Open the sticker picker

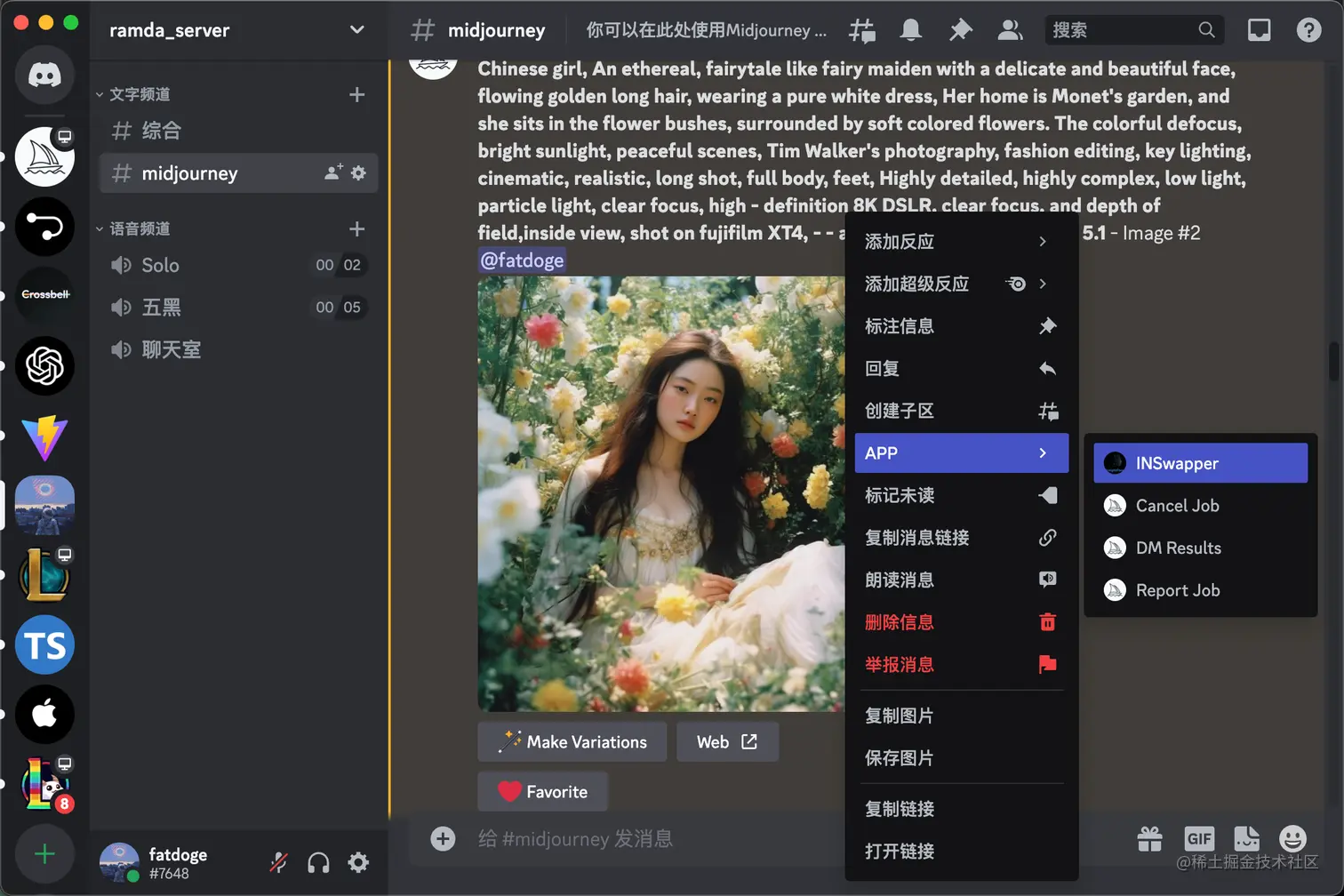[x=1246, y=838]
